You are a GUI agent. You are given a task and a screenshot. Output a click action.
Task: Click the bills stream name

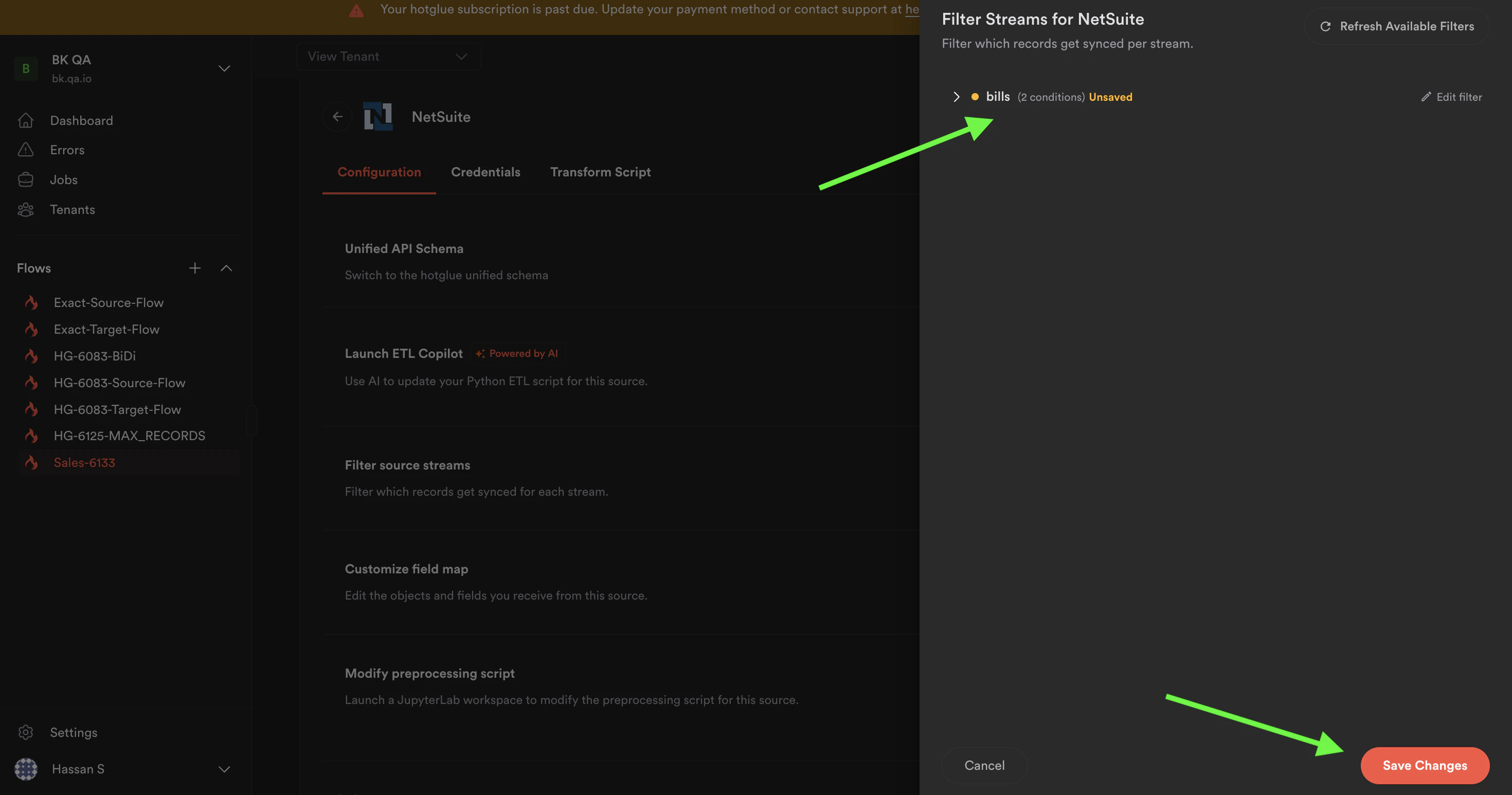click(x=998, y=97)
